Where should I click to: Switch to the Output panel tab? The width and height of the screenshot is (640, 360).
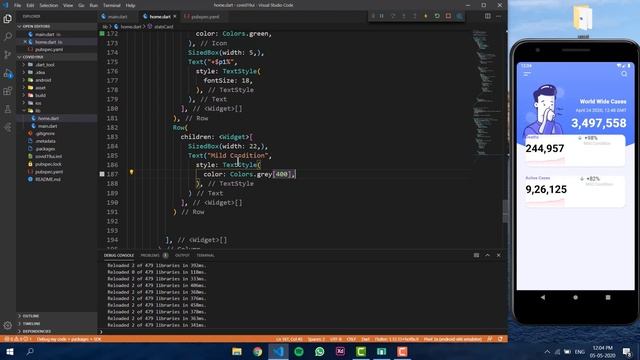tap(182, 256)
